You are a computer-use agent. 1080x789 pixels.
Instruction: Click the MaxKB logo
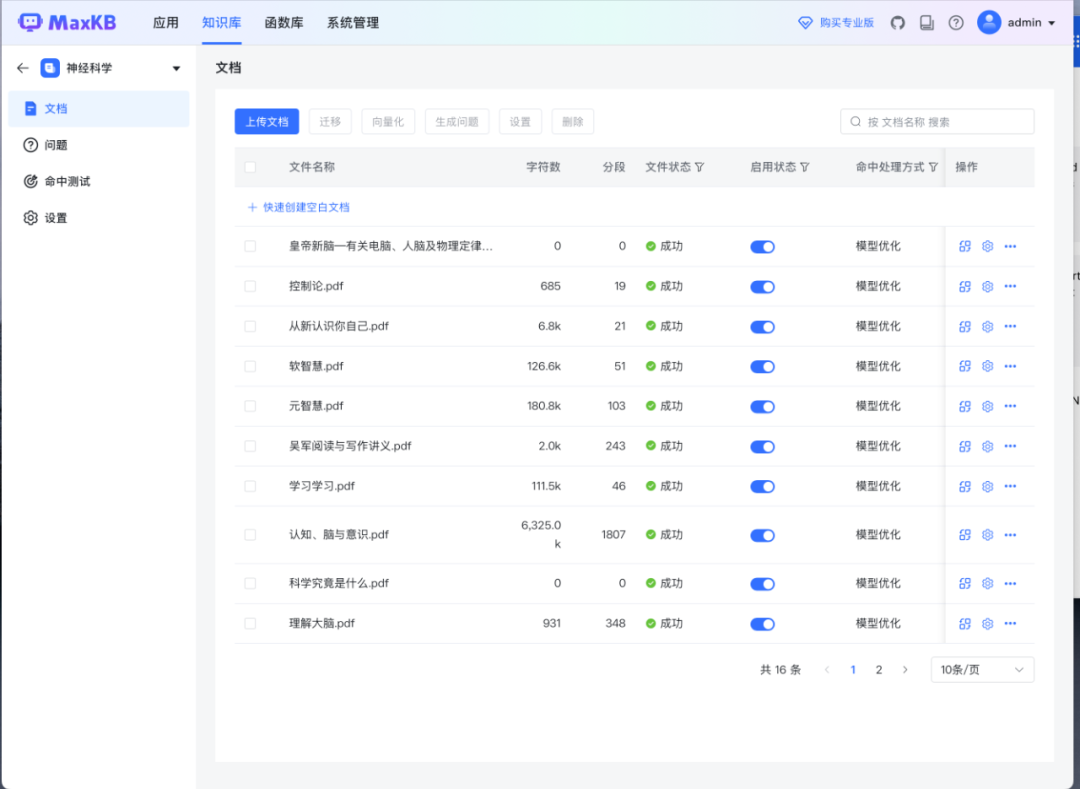click(x=67, y=23)
